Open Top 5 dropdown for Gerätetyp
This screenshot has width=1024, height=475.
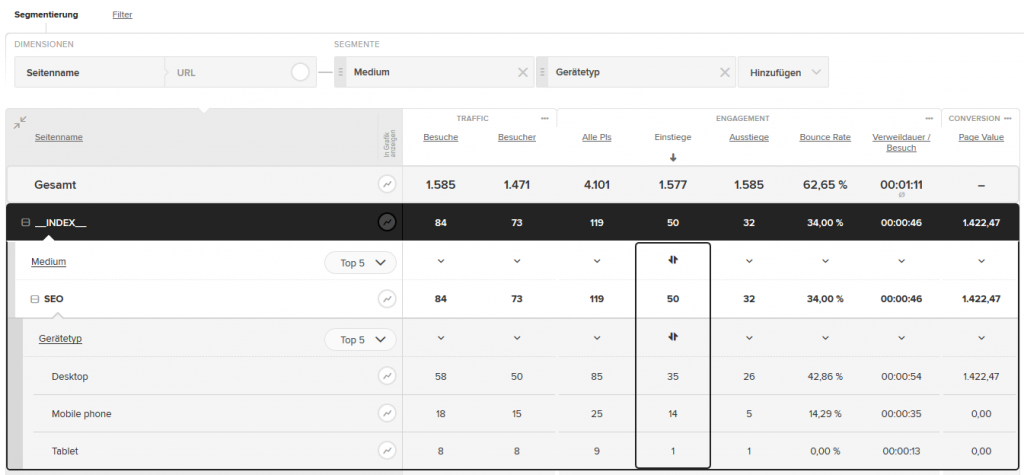tap(360, 340)
